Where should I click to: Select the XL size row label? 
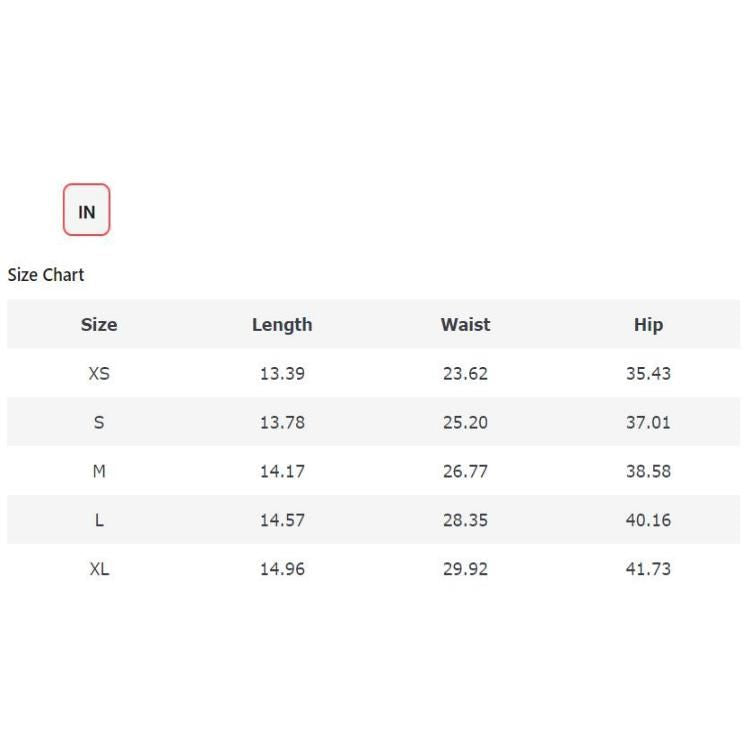click(99, 569)
